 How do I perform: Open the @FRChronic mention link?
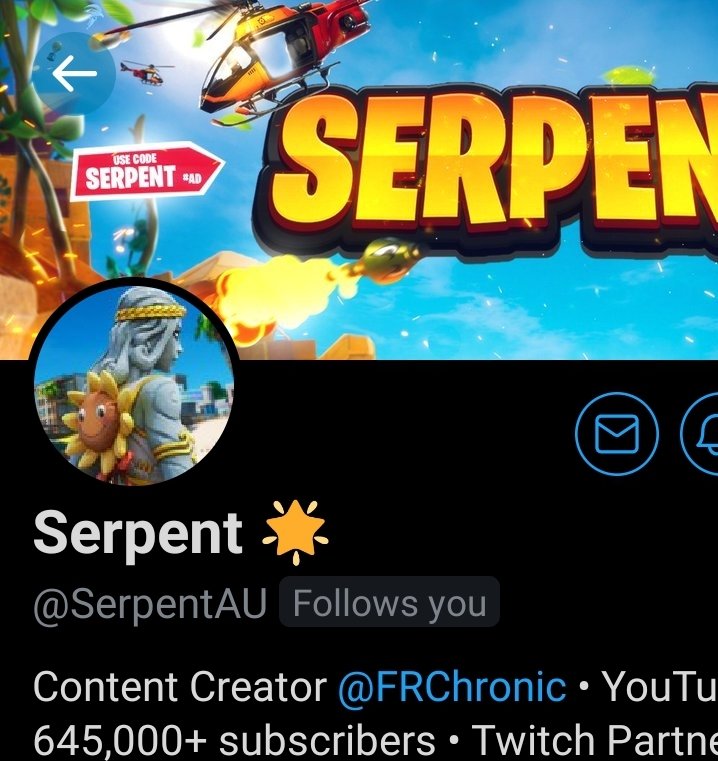(452, 686)
